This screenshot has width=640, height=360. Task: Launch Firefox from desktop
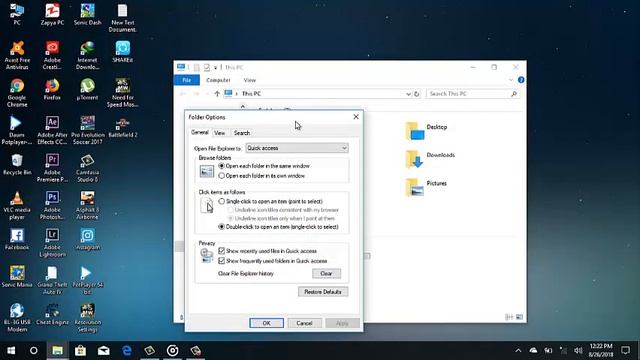coord(52,90)
